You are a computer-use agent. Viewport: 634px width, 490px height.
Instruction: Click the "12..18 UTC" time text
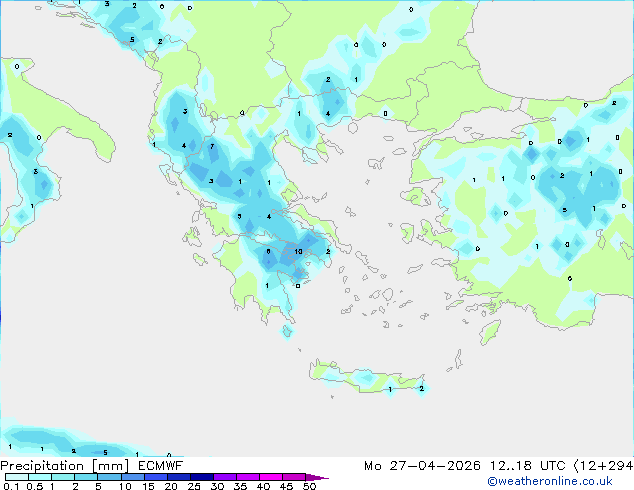[x=527, y=466]
